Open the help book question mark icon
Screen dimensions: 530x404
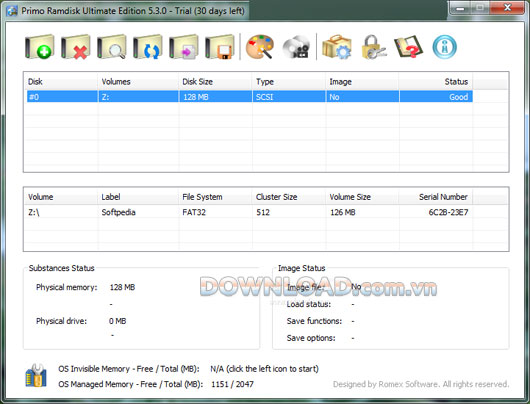(408, 47)
